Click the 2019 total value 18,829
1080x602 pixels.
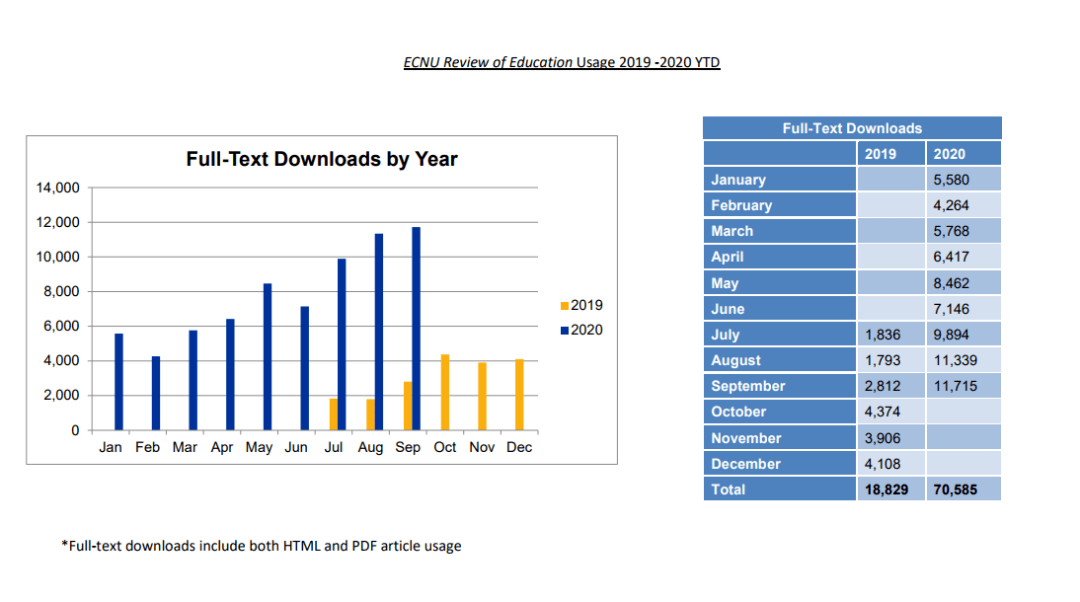pyautogui.click(x=886, y=490)
